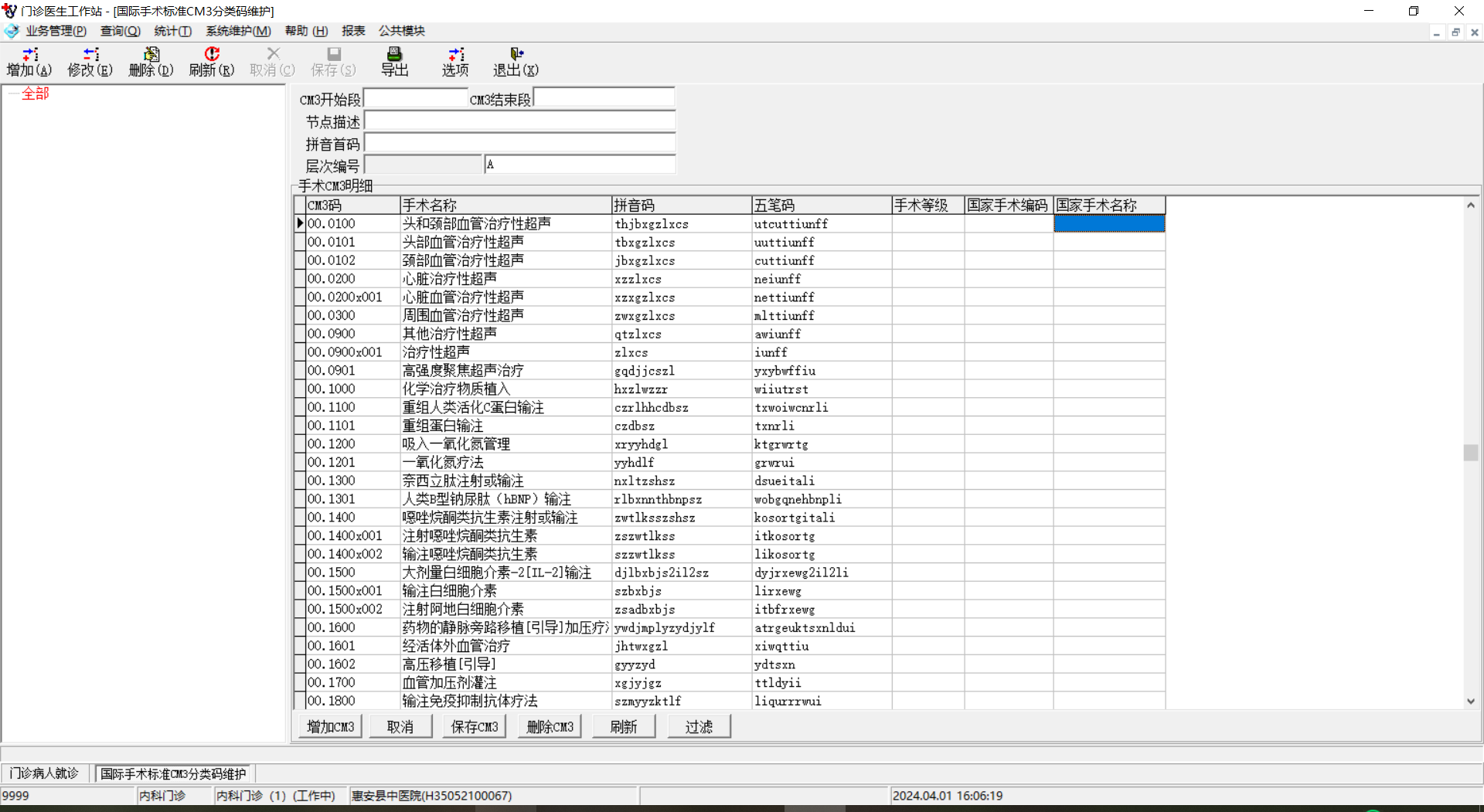Click the cell 高强度聚焦超声治疗

click(x=505, y=371)
